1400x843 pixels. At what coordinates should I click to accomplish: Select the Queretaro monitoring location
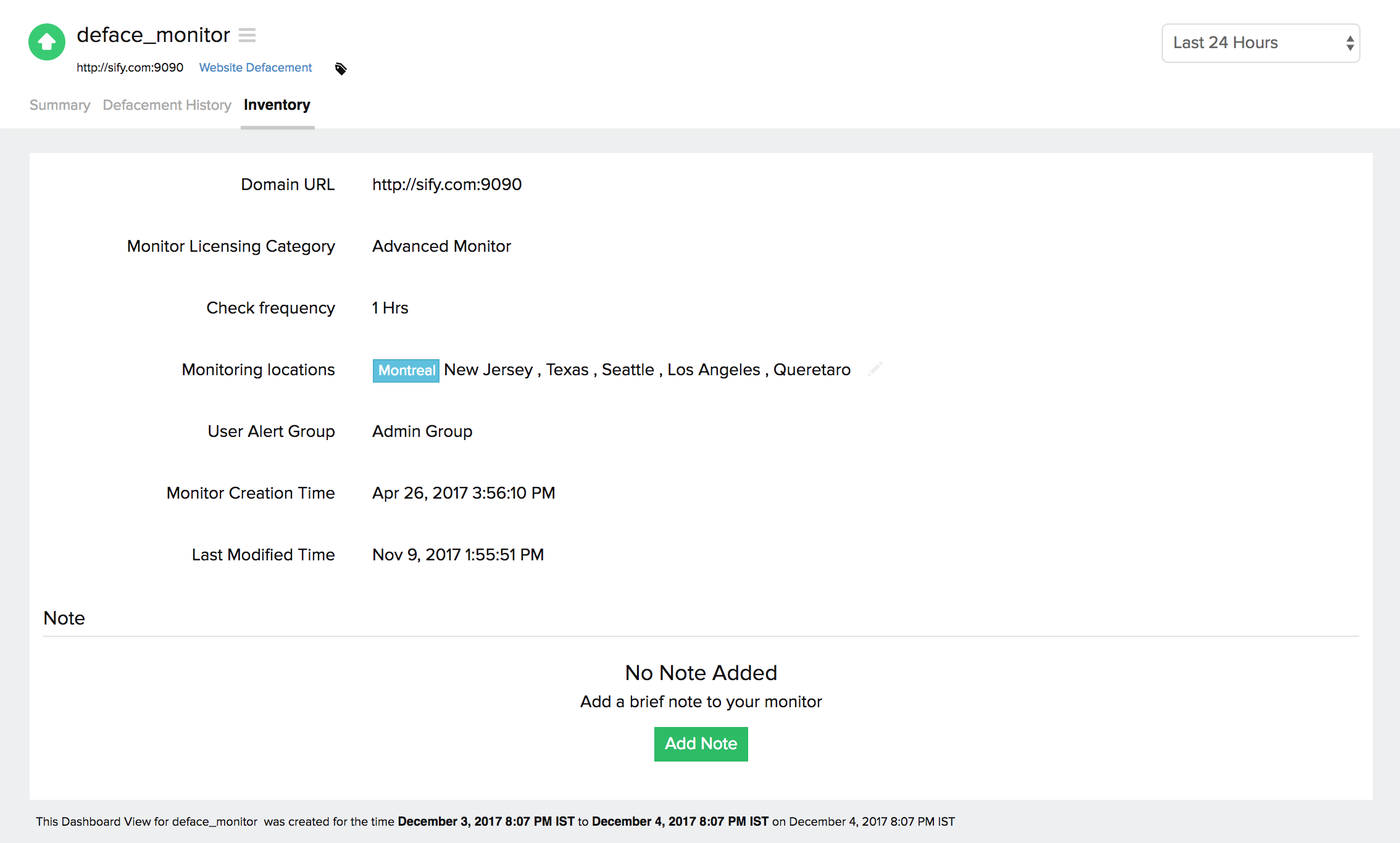(x=812, y=370)
